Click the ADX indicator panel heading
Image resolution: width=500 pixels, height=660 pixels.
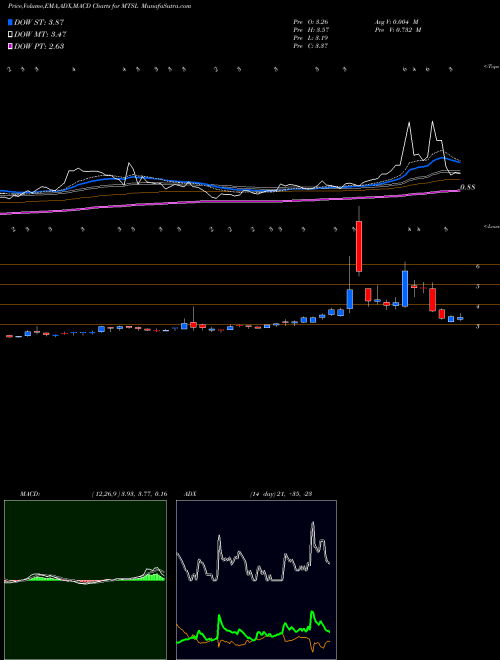191,494
